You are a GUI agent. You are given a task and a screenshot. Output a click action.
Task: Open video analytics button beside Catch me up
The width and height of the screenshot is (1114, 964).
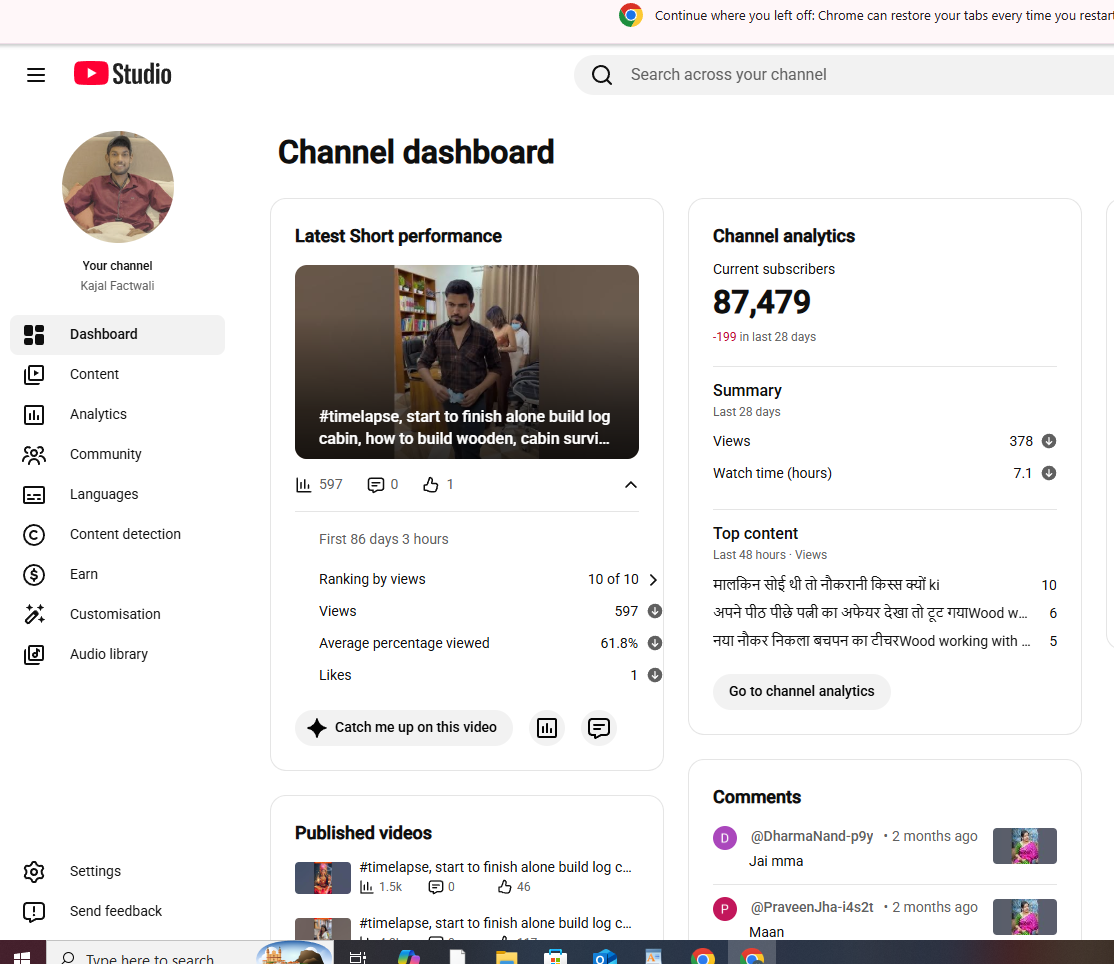547,727
